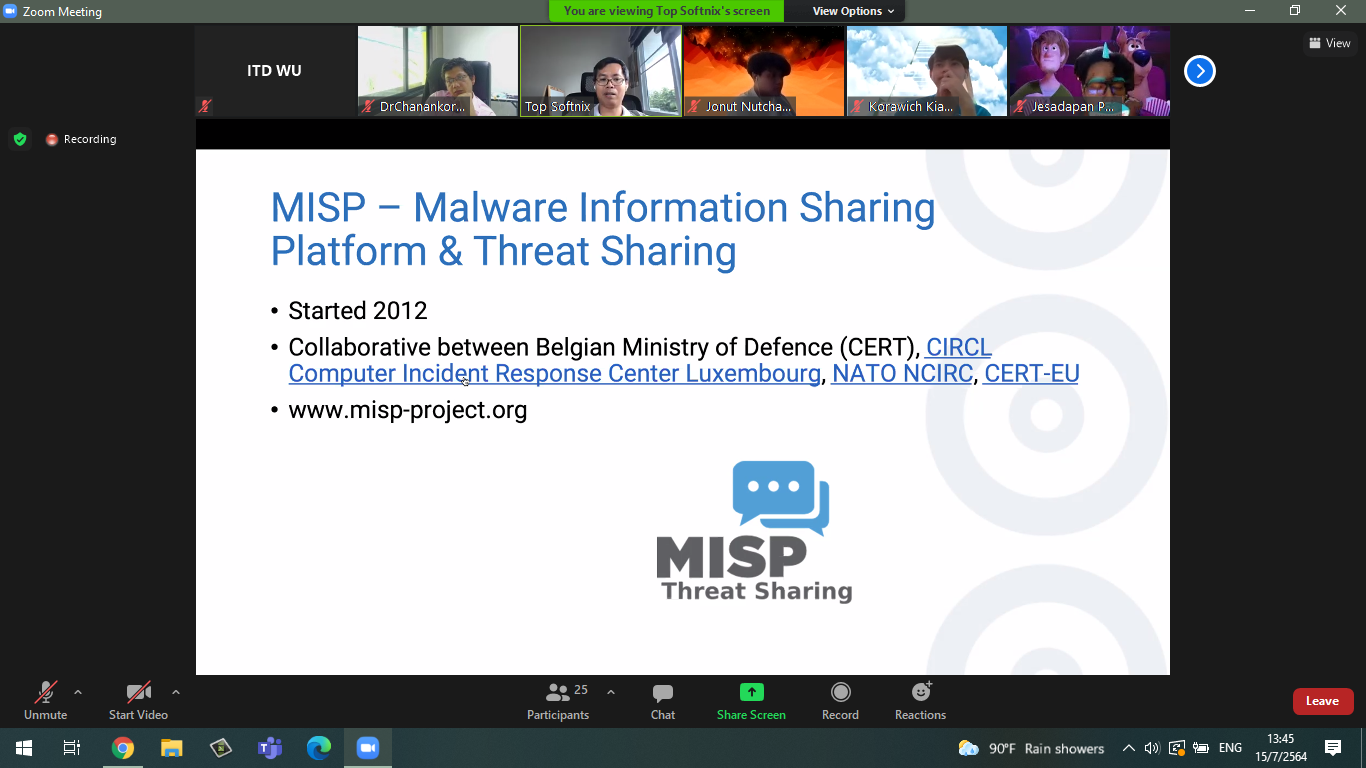The width and height of the screenshot is (1366, 768).
Task: Show next participants with blue arrow
Action: (1199, 71)
